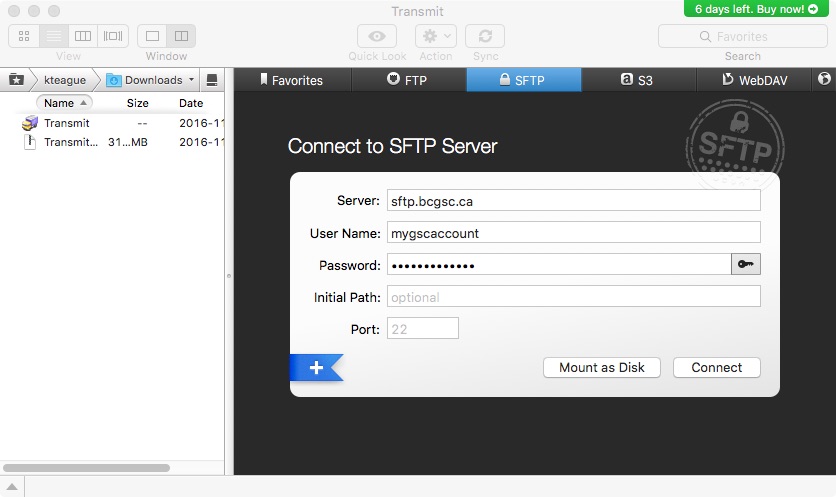
Task: Click the globe icon after WebDAV
Action: 824,79
